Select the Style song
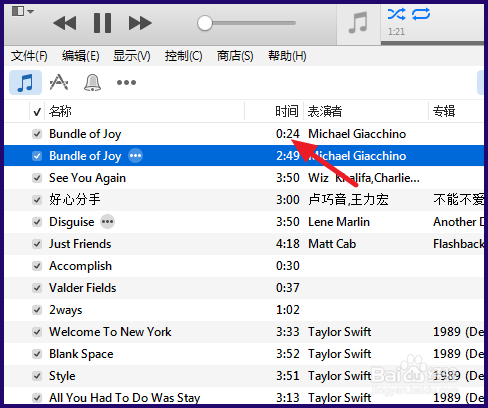 pyautogui.click(x=62, y=376)
